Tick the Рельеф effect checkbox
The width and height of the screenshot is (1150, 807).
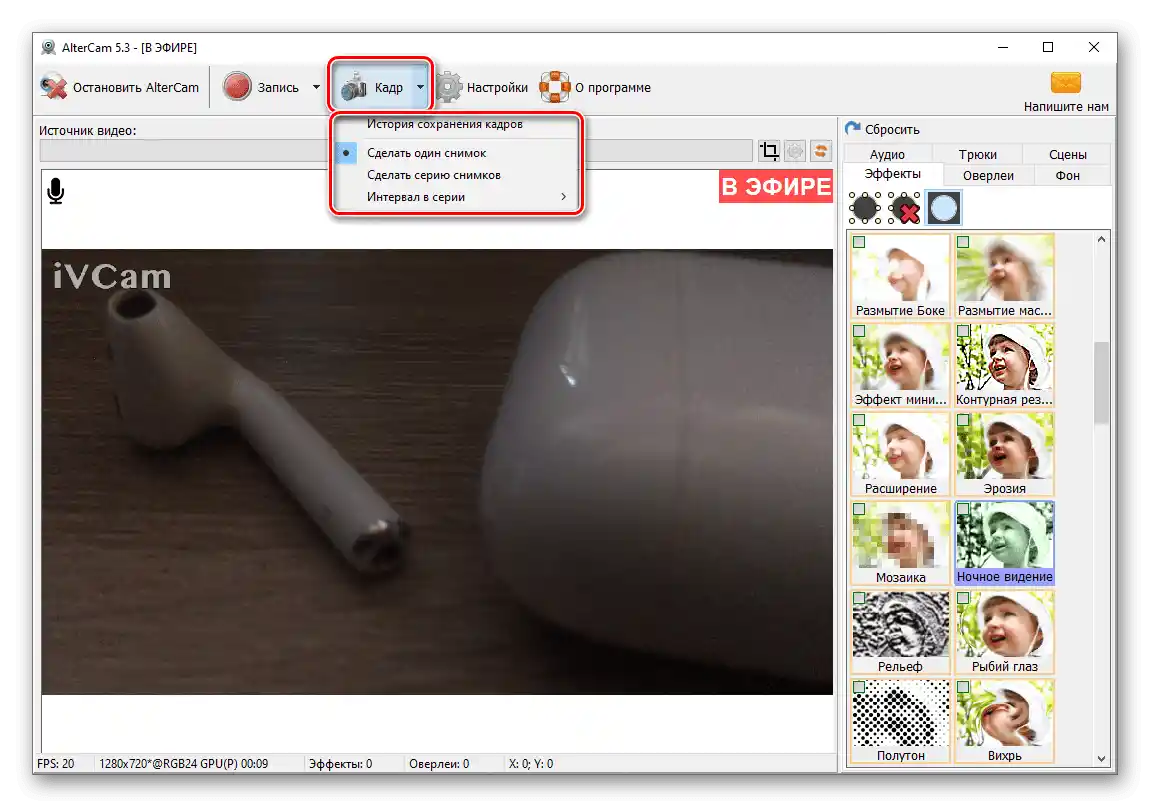(x=860, y=598)
